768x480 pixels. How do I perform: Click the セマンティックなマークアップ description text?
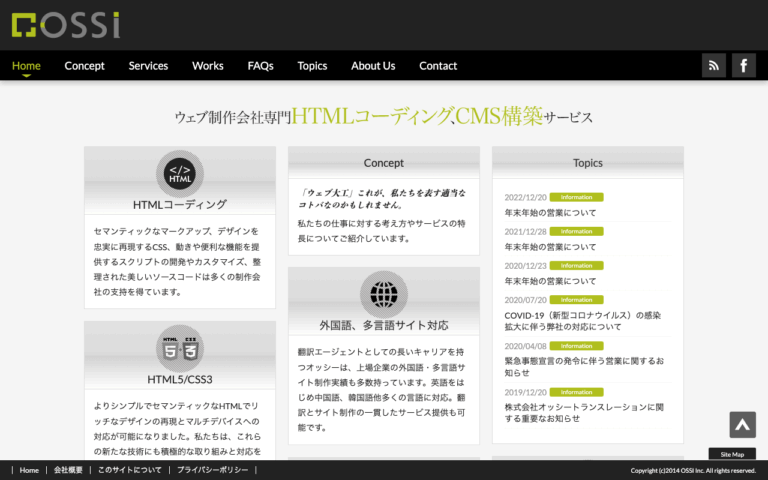[x=177, y=262]
